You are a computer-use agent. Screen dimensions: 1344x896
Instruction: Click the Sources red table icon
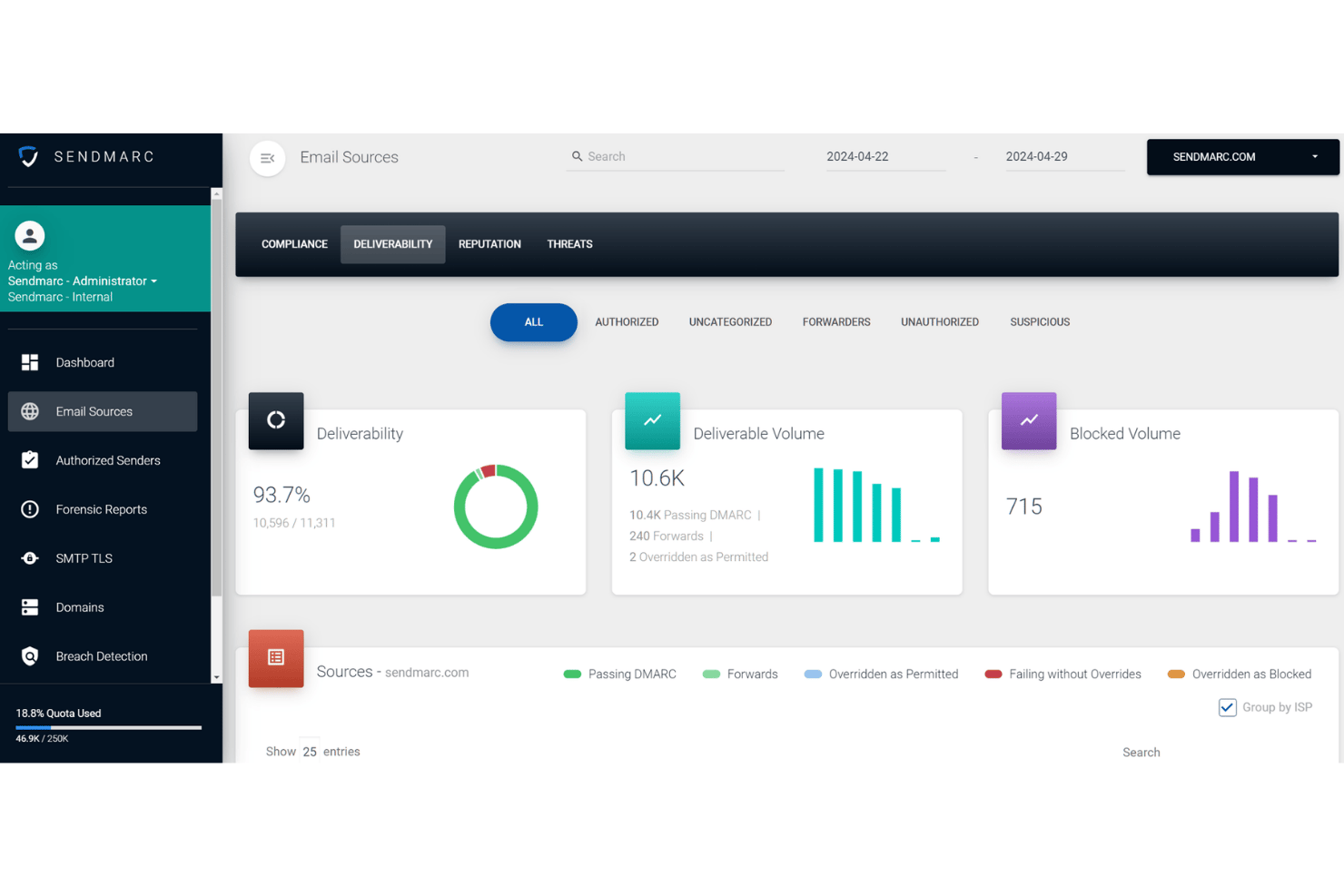click(276, 658)
